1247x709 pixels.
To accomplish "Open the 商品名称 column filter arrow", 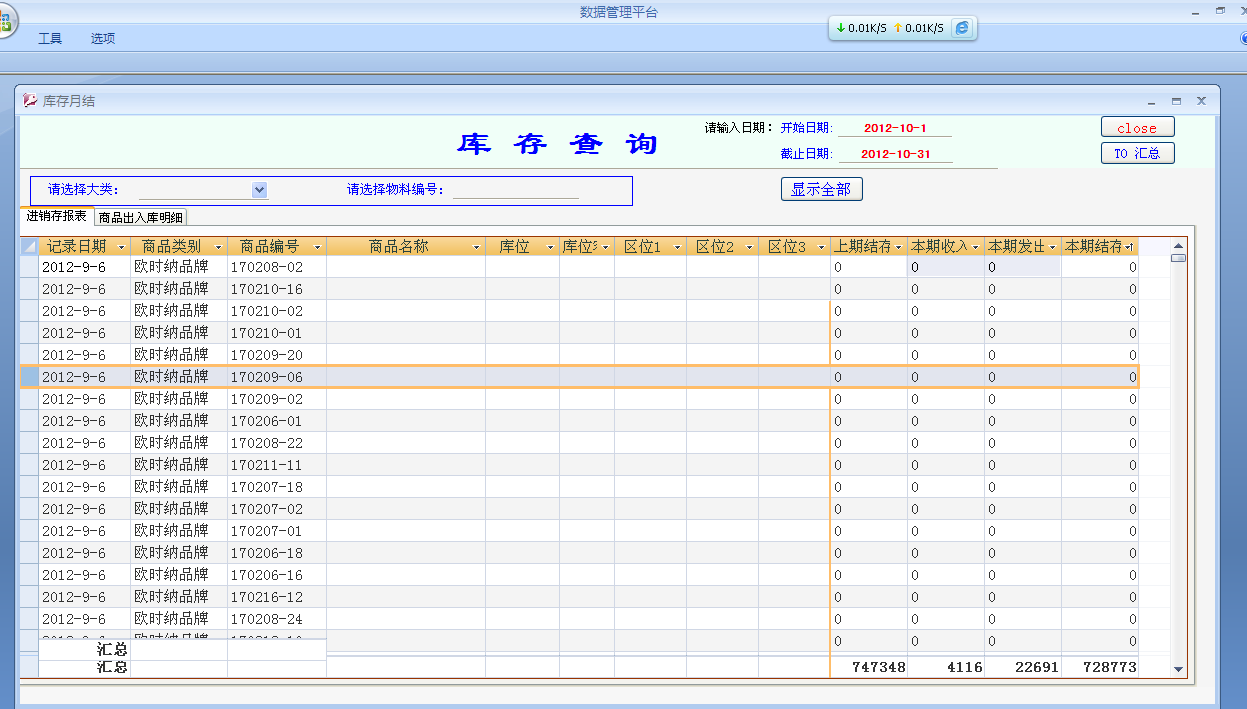I will pos(476,247).
